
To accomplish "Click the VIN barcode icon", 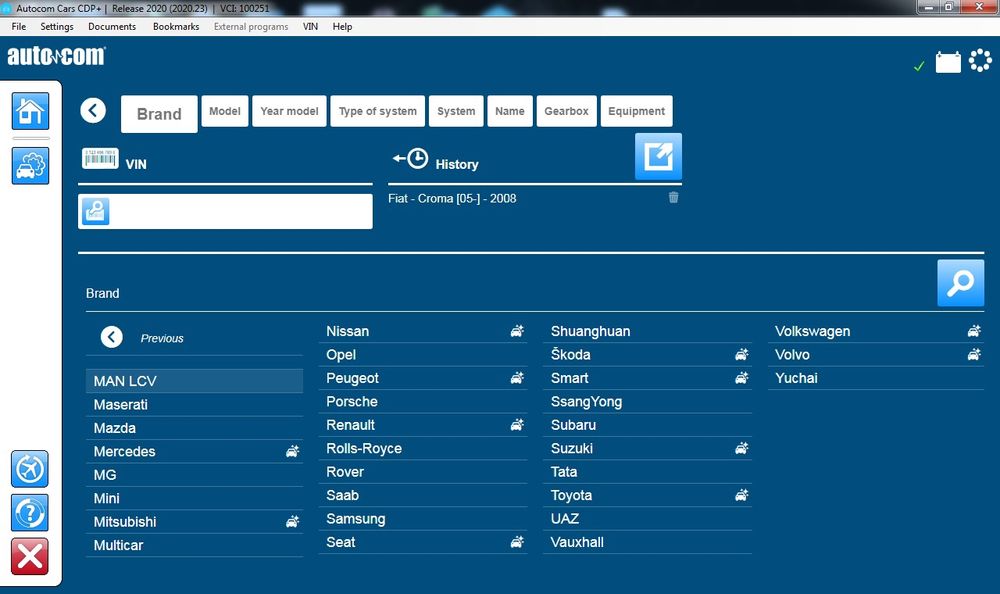I will point(100,158).
